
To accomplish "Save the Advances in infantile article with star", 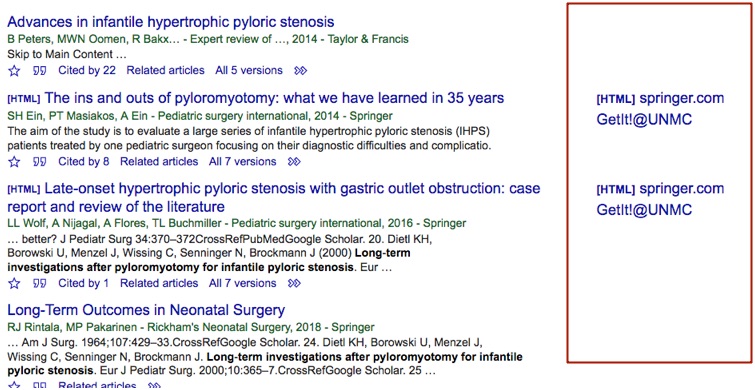I will coord(14,71).
